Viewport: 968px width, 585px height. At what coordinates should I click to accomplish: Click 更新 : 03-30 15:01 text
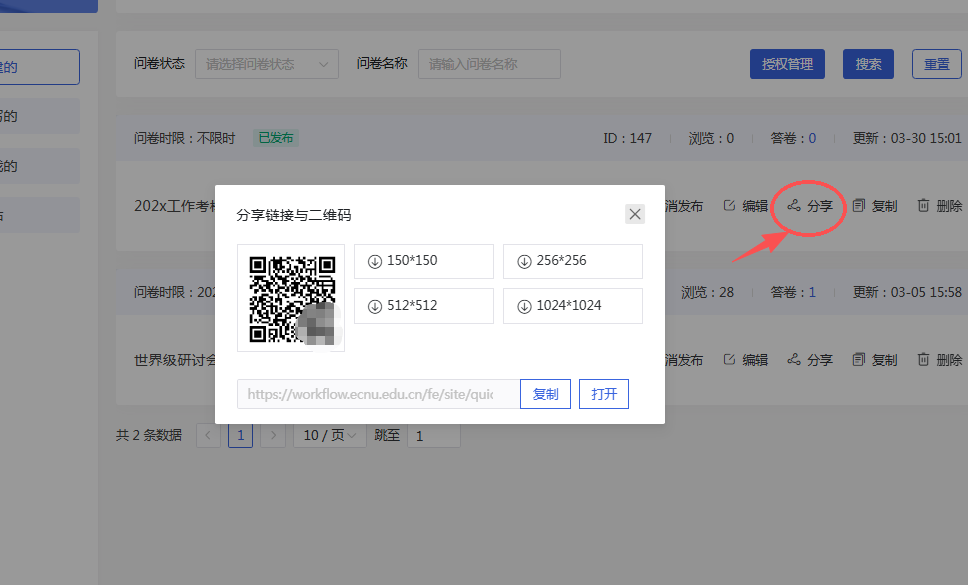click(907, 138)
